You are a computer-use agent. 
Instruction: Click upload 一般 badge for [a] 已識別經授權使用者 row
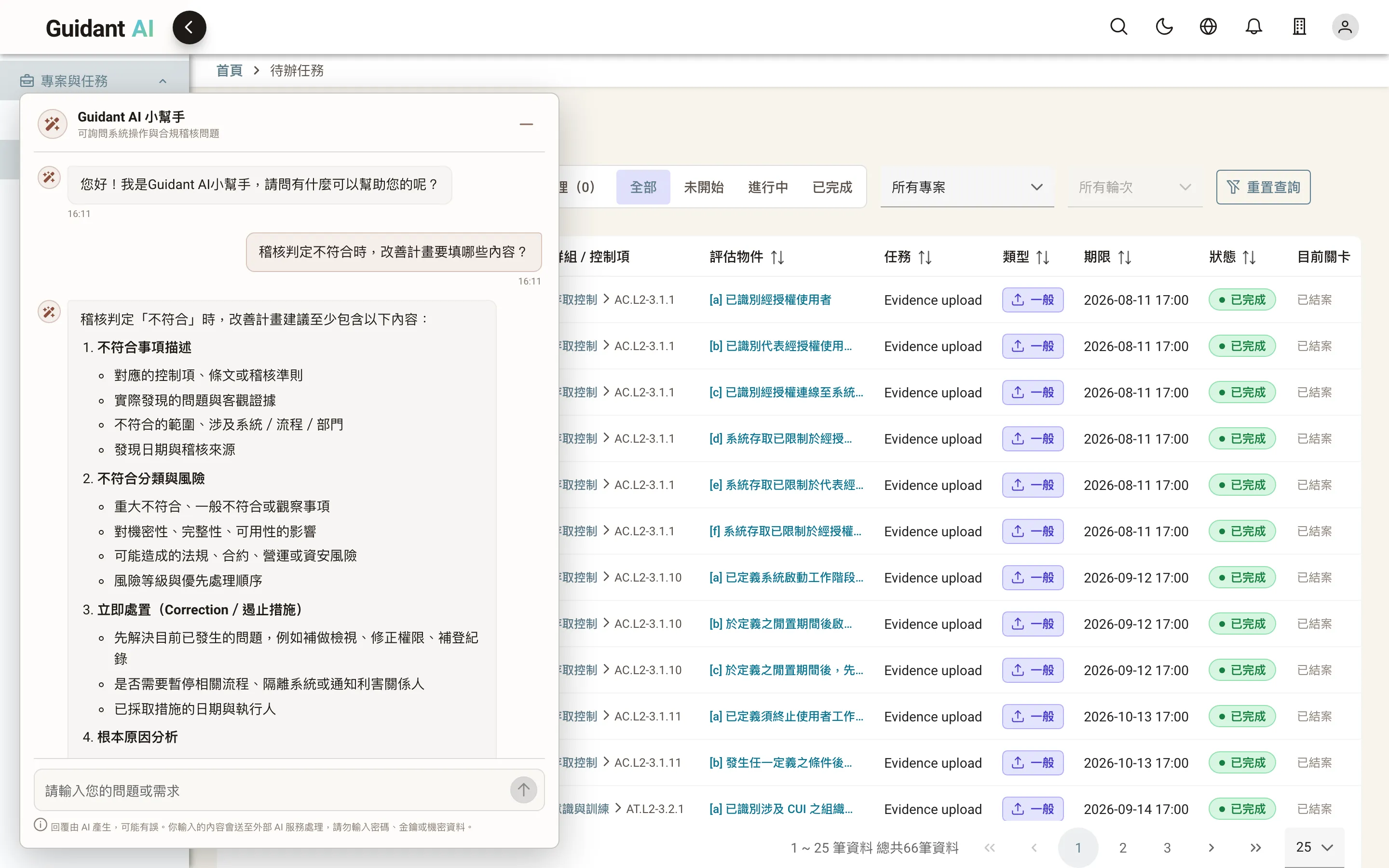1033,299
